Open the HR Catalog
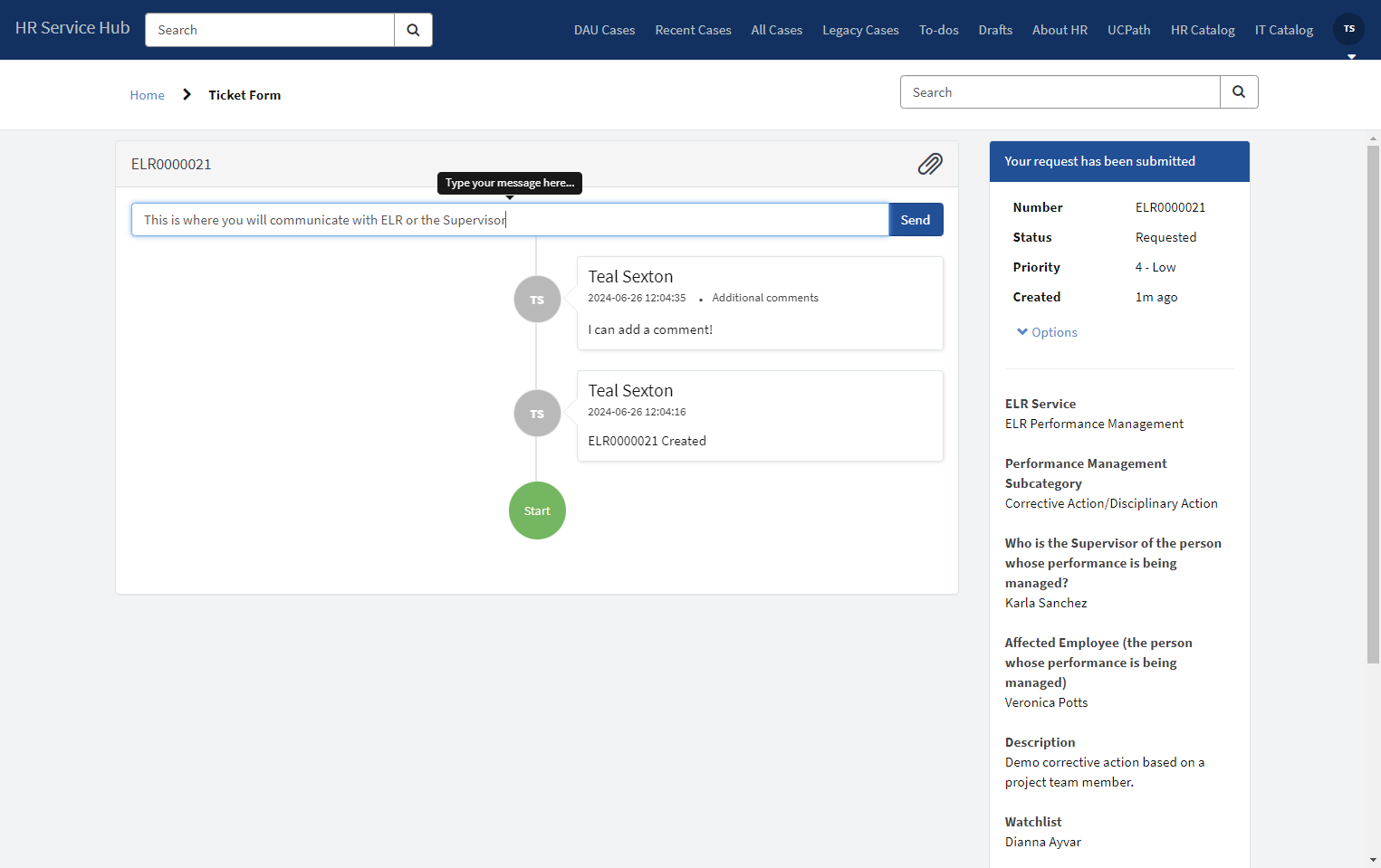The image size is (1381, 868). pos(1203,30)
